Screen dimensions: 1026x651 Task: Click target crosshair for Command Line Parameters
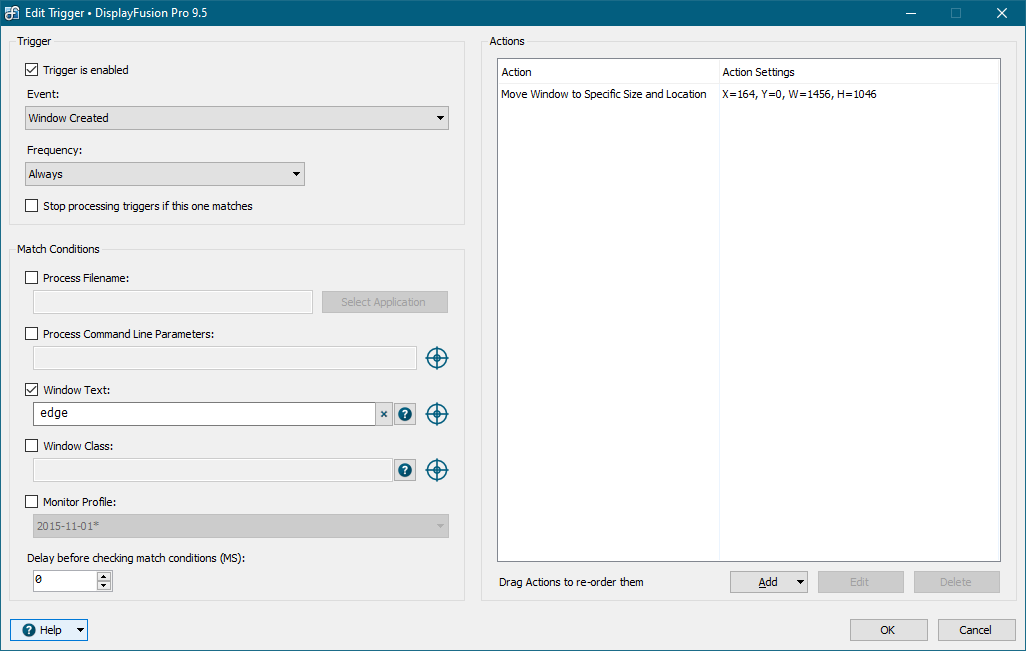[437, 358]
